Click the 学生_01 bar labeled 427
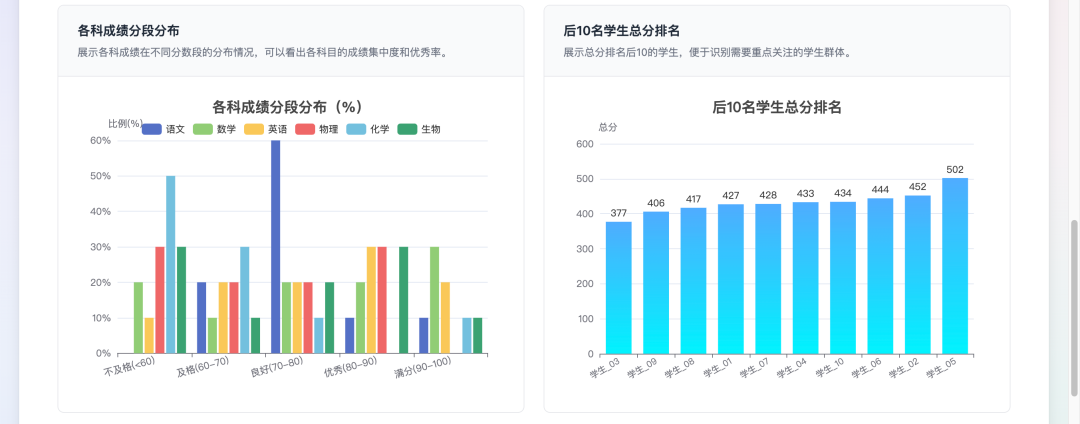1080x424 pixels. coord(731,279)
